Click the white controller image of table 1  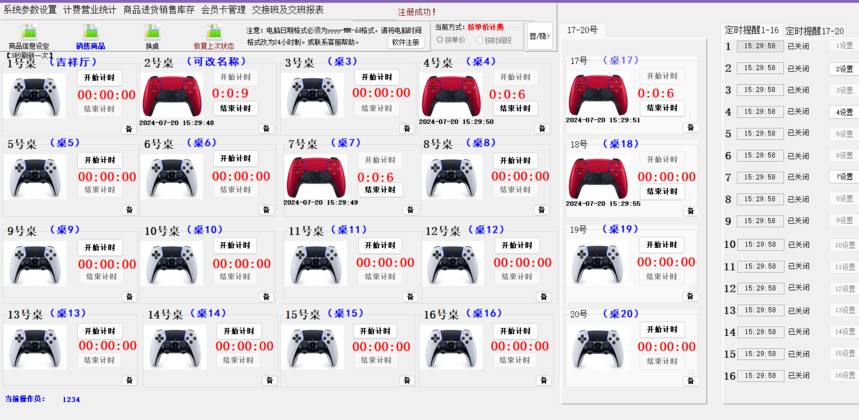point(34,96)
